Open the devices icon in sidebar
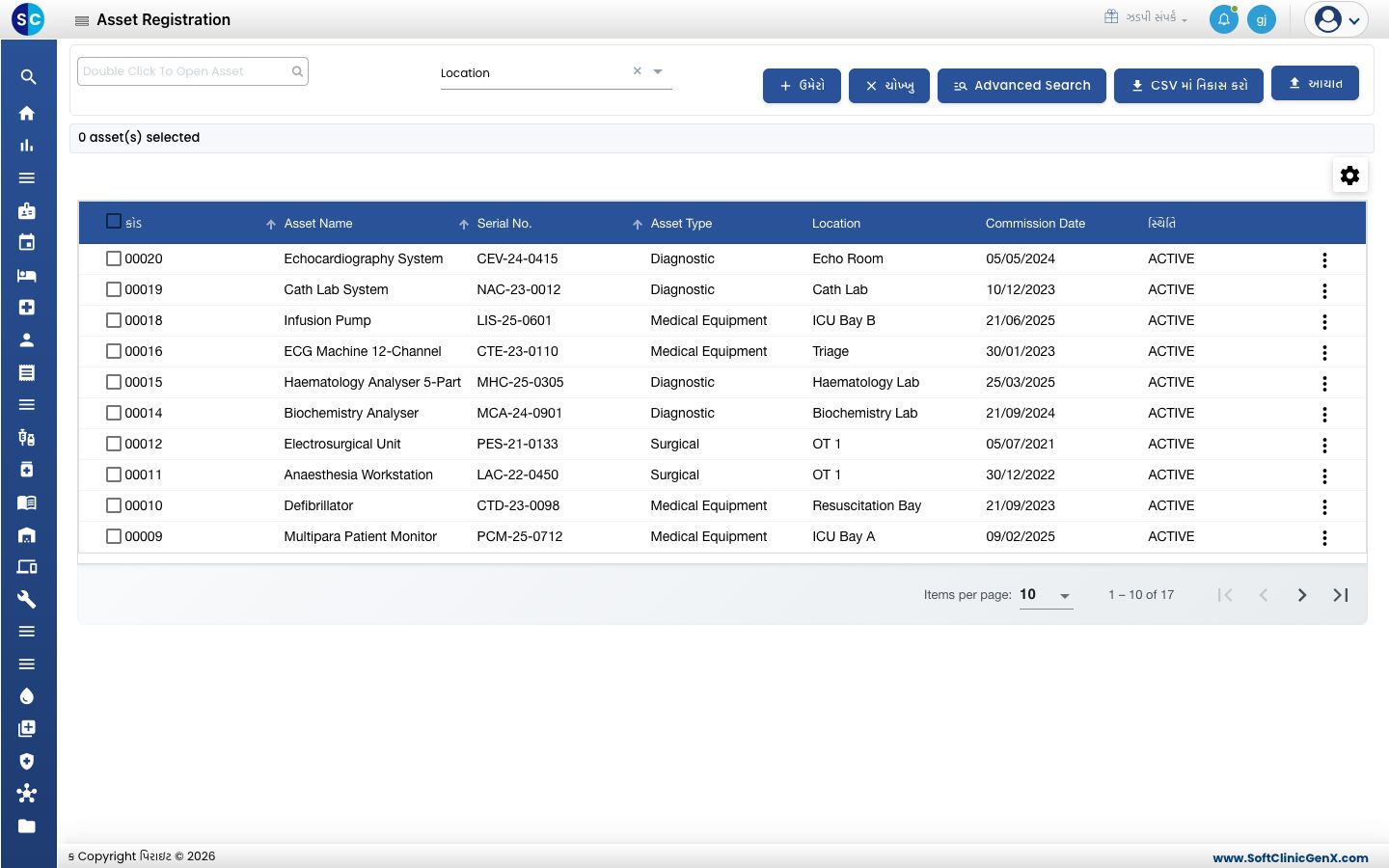The width and height of the screenshot is (1389, 868). [27, 567]
